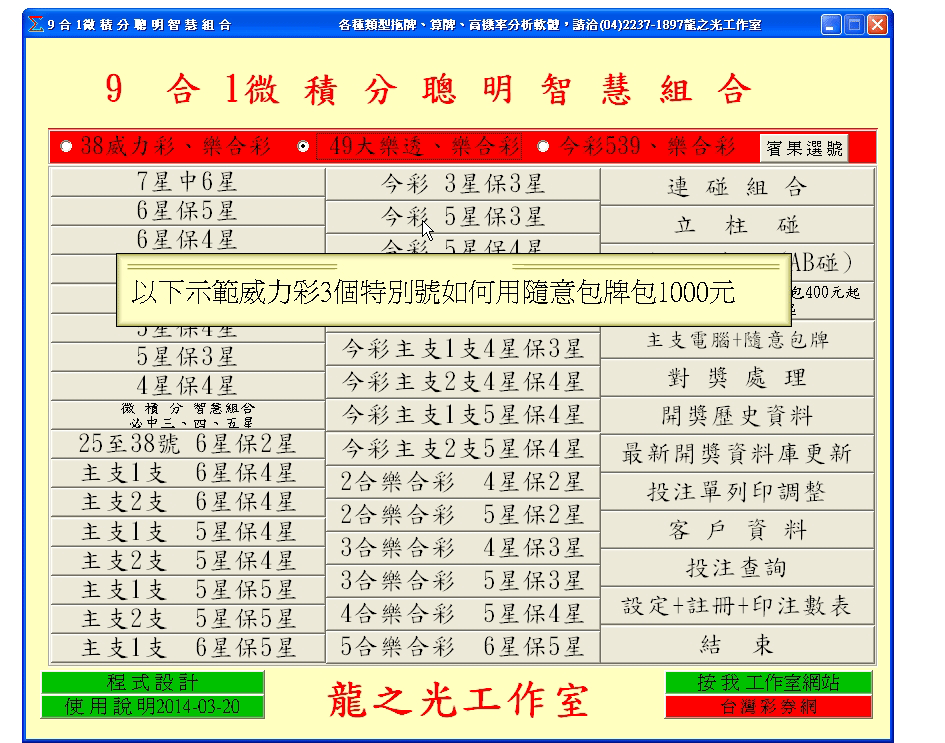
Task: Select 主支2支 6星保4星
Action: pos(187,501)
